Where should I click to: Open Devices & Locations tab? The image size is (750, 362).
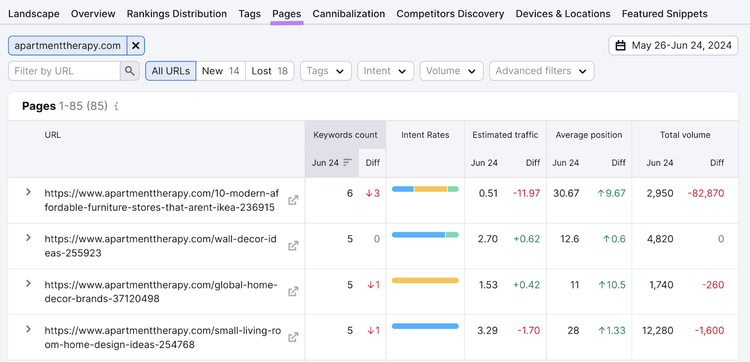click(563, 14)
